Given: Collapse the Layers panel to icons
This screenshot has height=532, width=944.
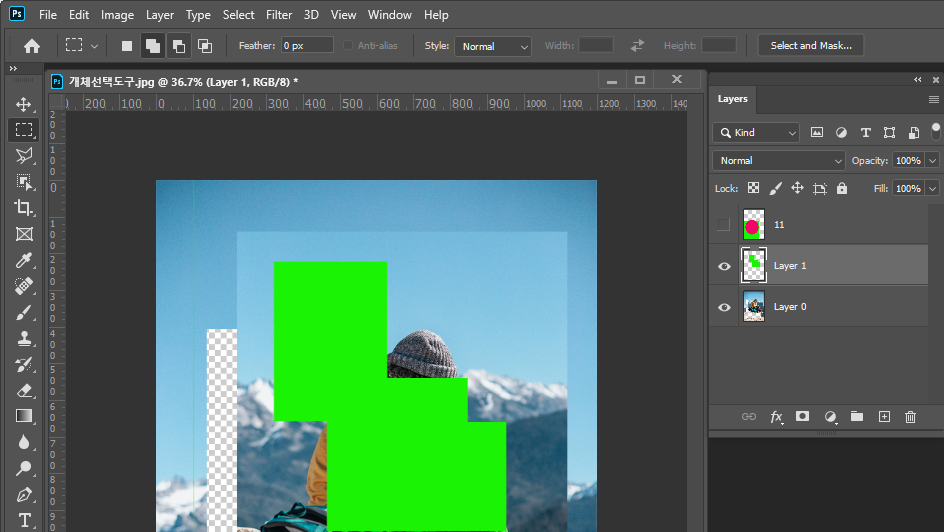Looking at the screenshot, I should [917, 79].
